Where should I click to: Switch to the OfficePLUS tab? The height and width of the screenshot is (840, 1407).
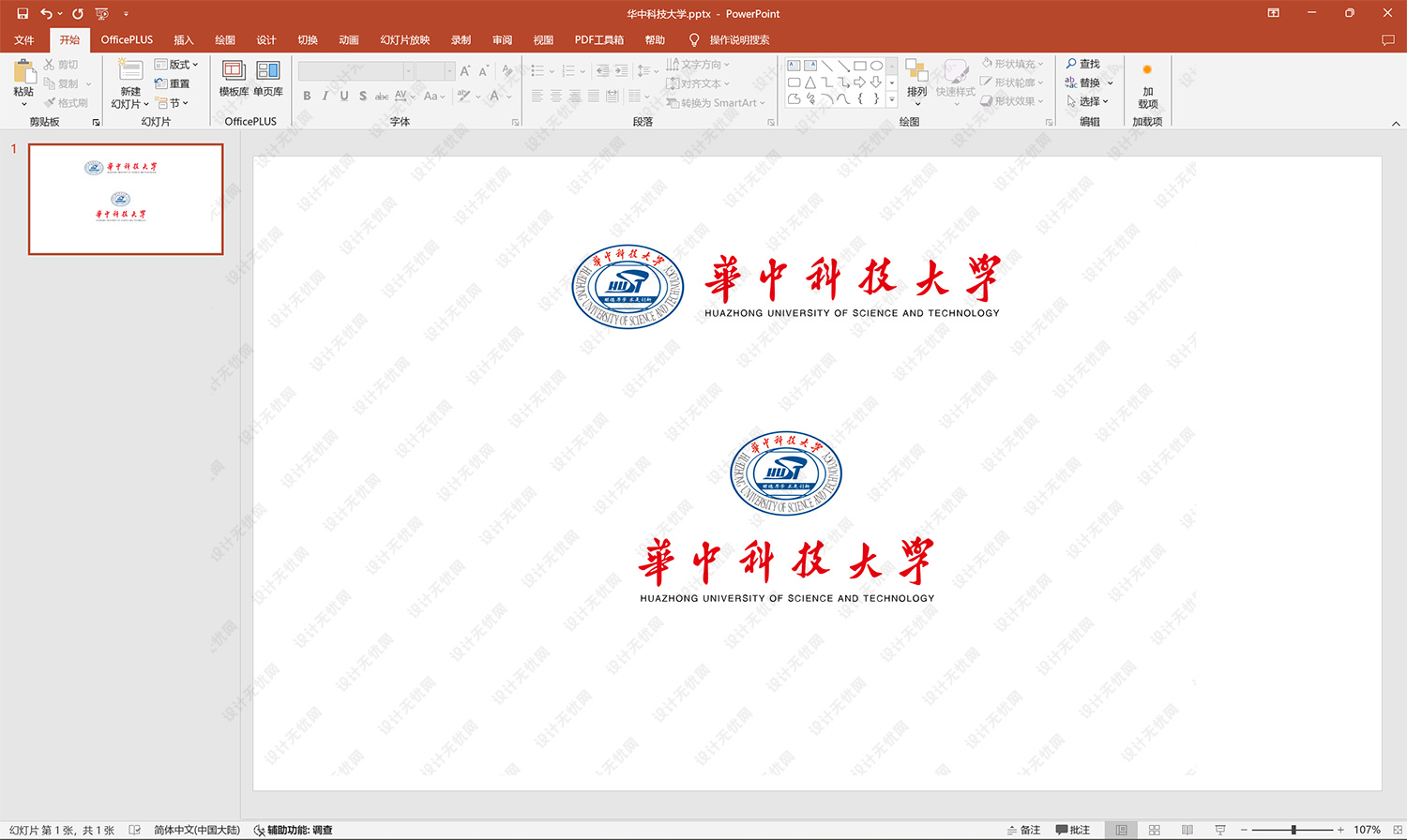click(127, 40)
